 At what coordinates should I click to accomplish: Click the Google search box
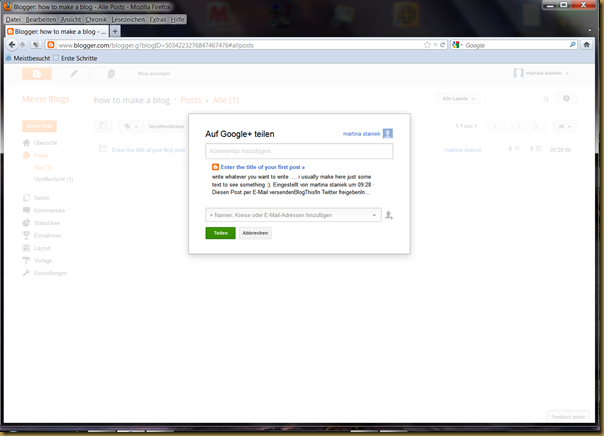(516, 45)
